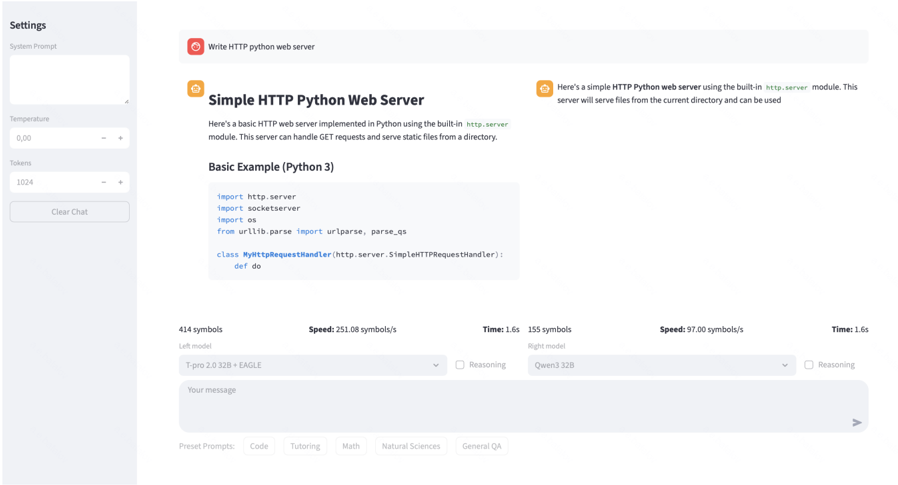Select the Math preset prompt
This screenshot has height=485, width=898.
click(351, 446)
